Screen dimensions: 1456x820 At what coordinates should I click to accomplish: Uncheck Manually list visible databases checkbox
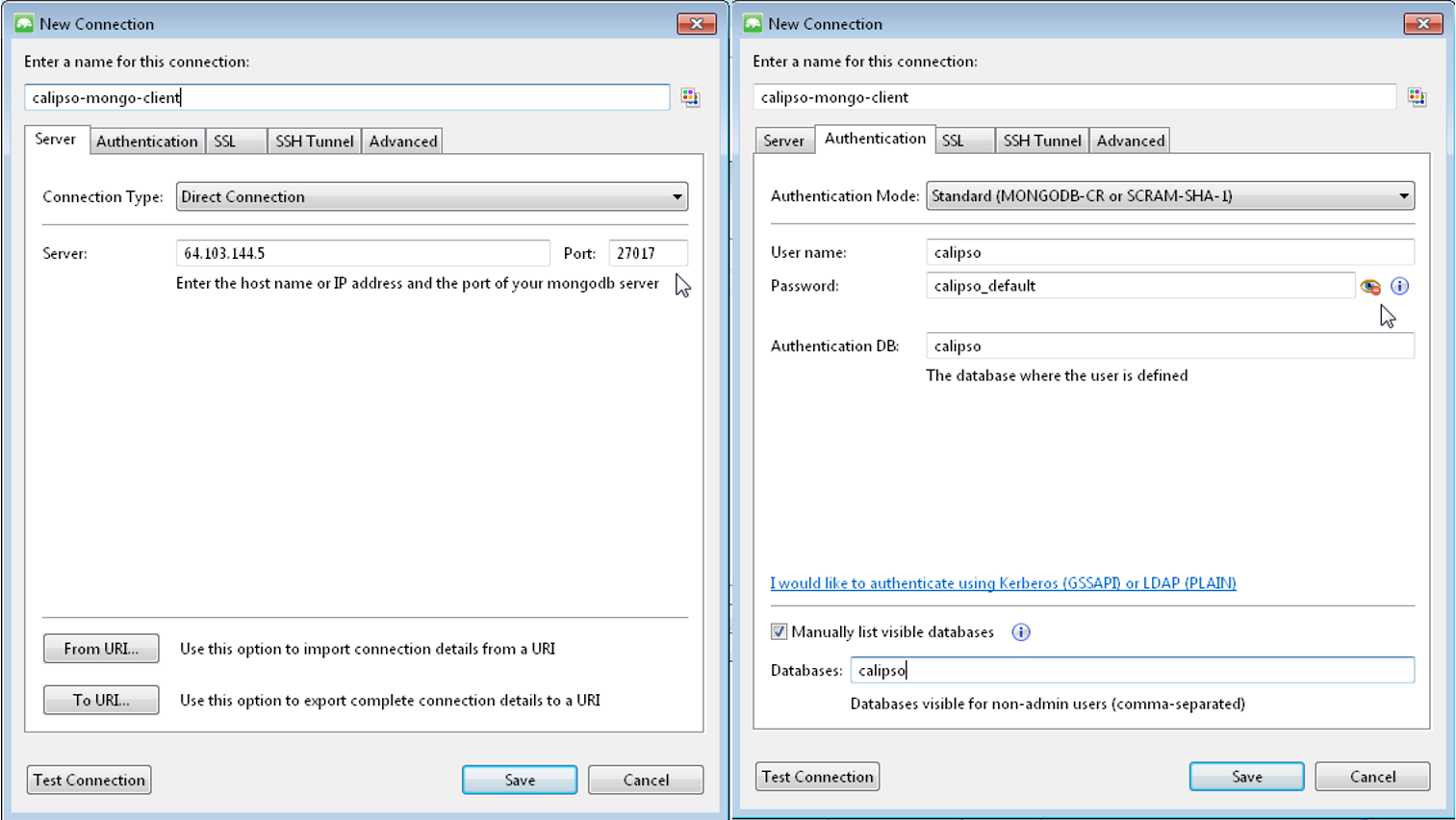click(x=779, y=632)
